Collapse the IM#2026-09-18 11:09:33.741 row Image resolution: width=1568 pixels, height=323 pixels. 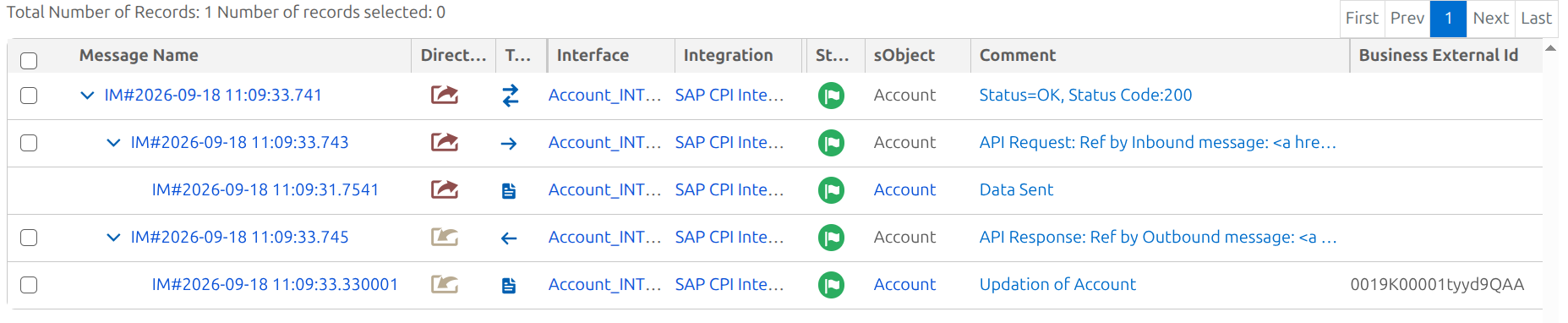point(87,96)
